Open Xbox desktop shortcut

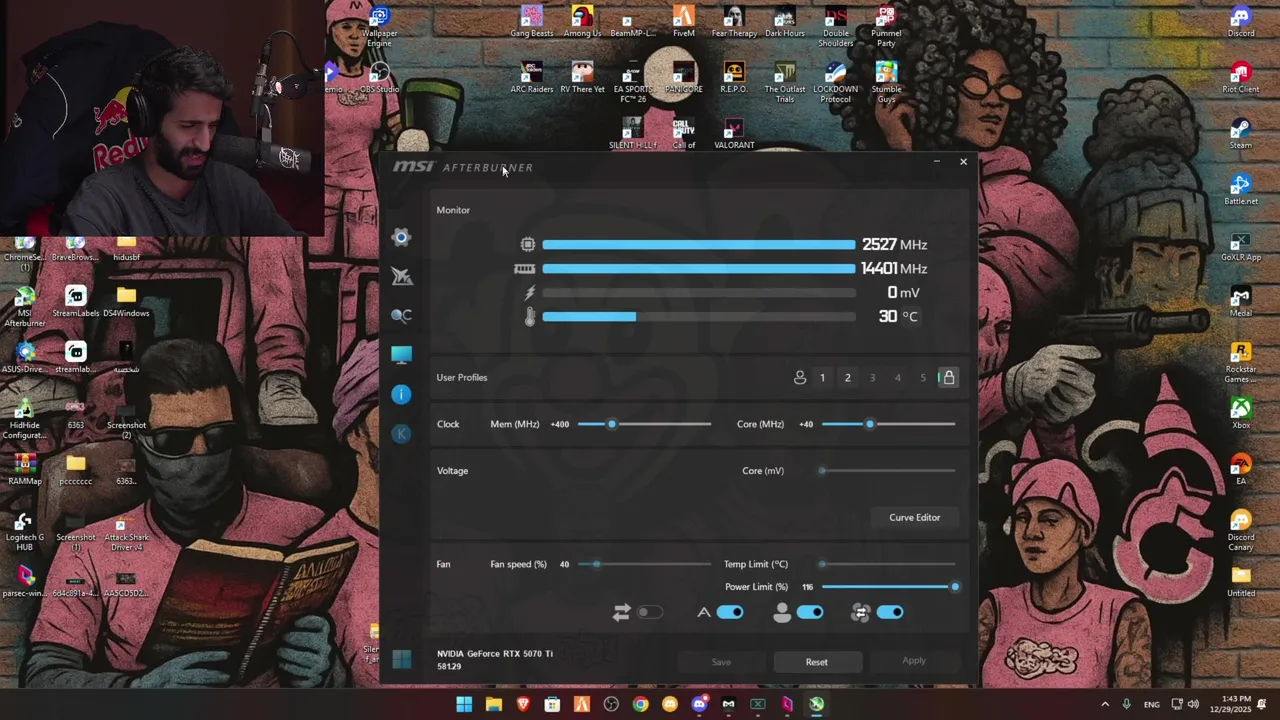click(1240, 414)
